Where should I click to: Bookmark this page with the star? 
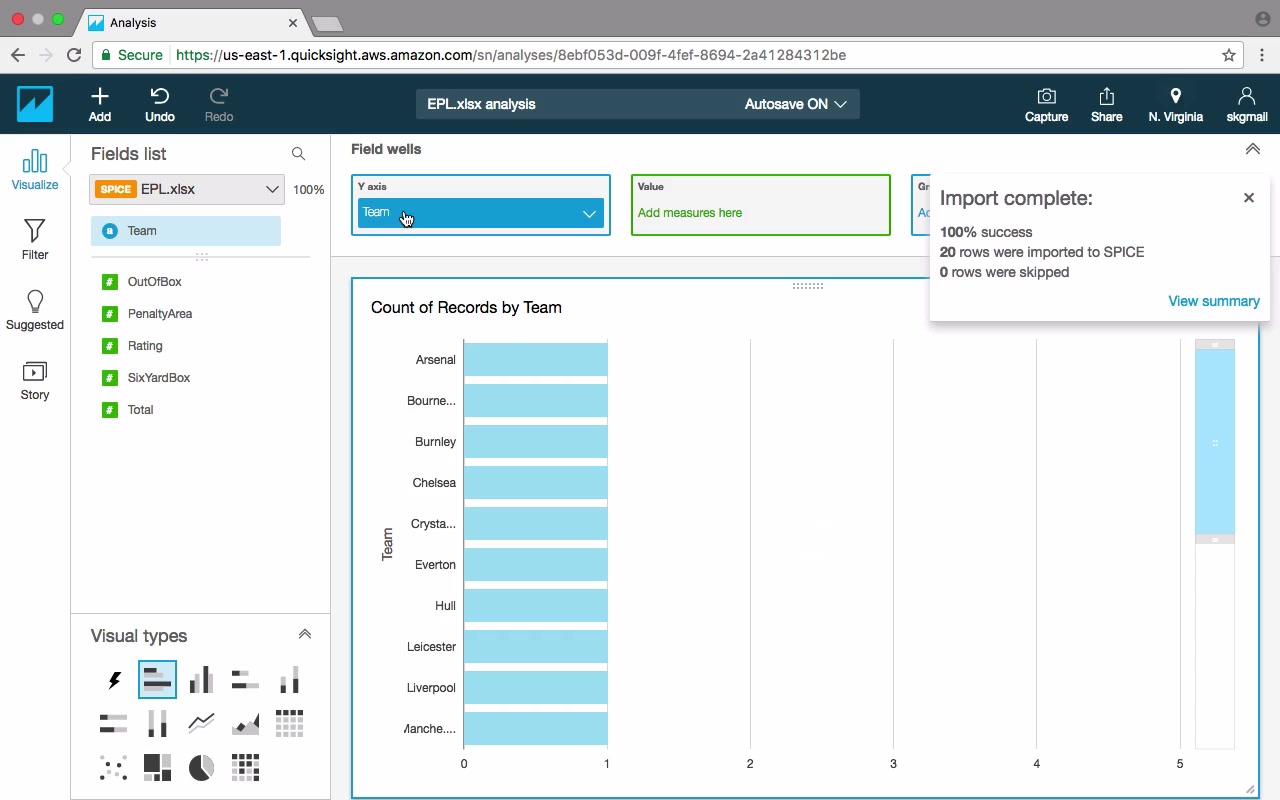pyautogui.click(x=1229, y=55)
